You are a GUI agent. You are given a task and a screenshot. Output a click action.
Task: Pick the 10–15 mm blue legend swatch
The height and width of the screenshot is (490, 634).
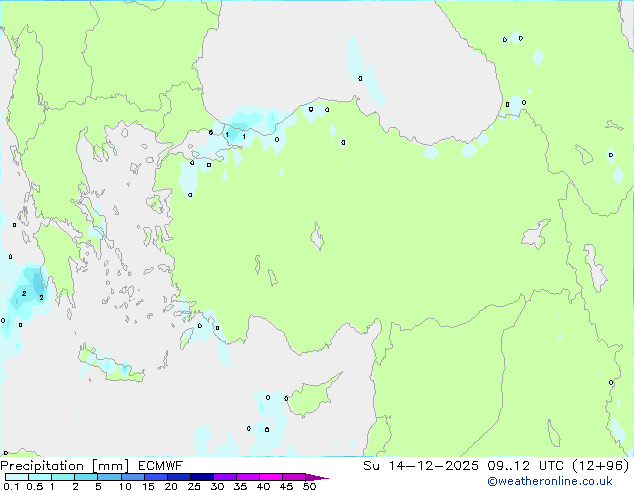pos(132,477)
